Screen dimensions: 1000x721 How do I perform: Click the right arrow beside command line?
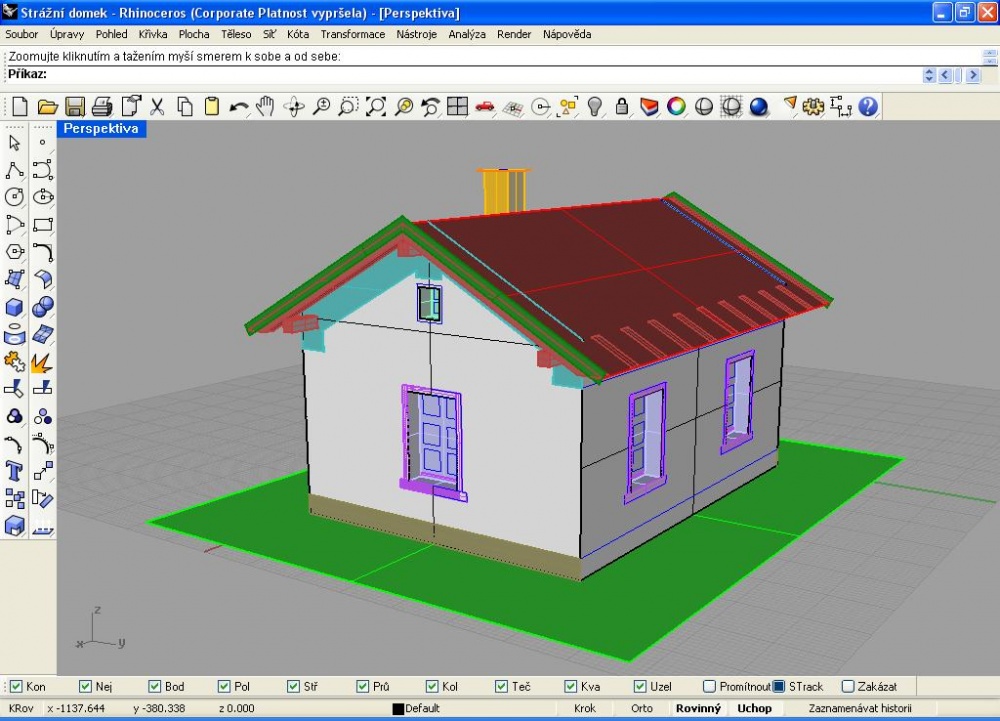pos(973,75)
